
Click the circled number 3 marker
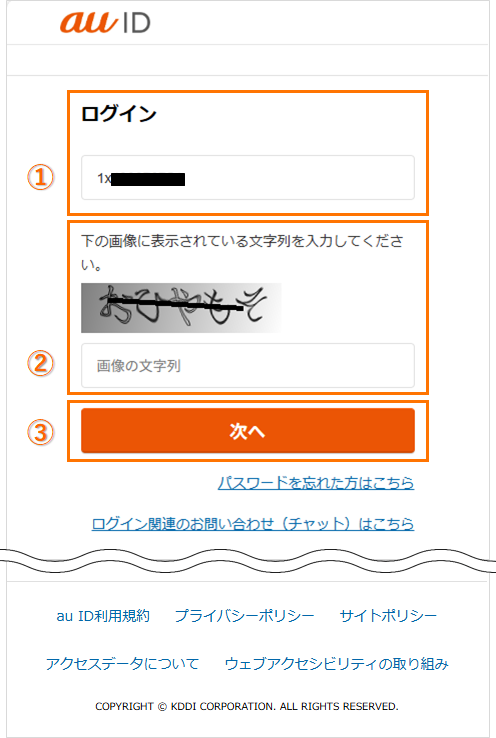(x=40, y=433)
